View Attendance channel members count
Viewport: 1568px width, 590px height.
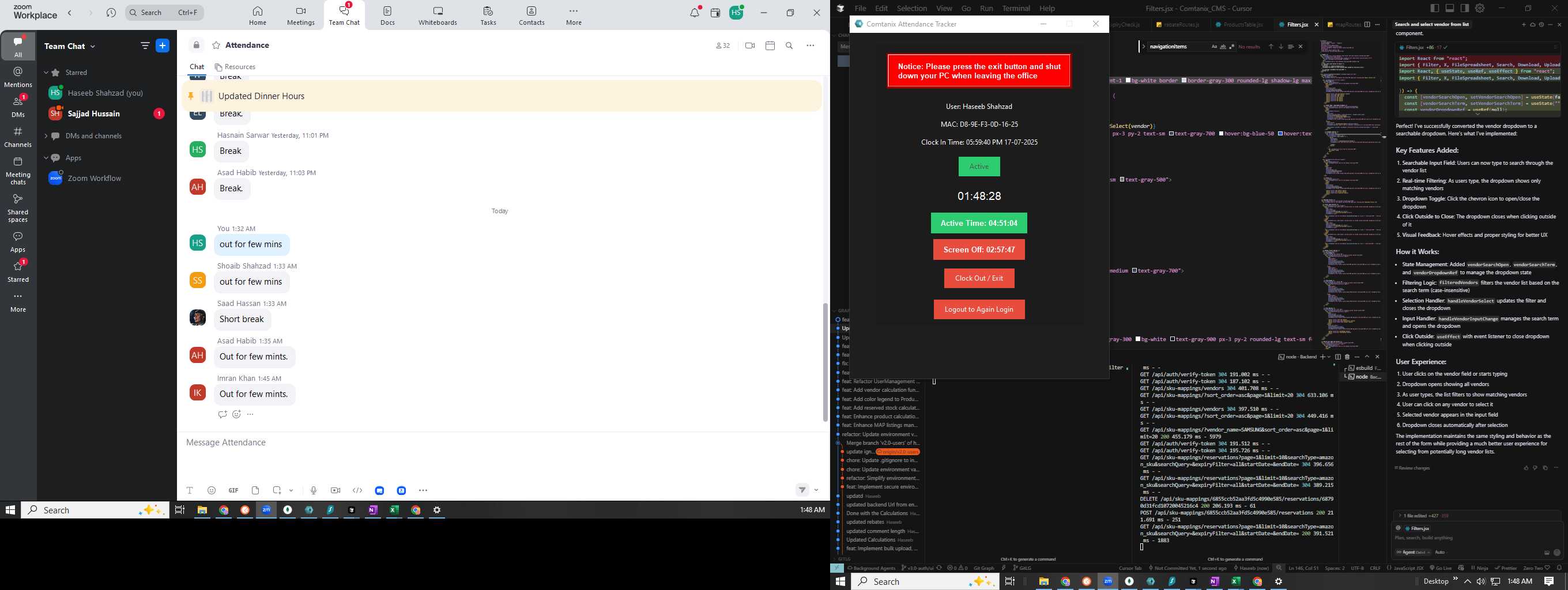pos(722,46)
